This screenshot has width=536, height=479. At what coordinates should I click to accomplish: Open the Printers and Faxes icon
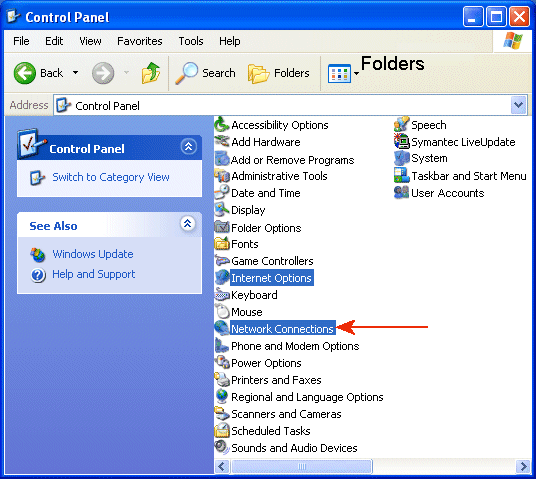[x=222, y=380]
